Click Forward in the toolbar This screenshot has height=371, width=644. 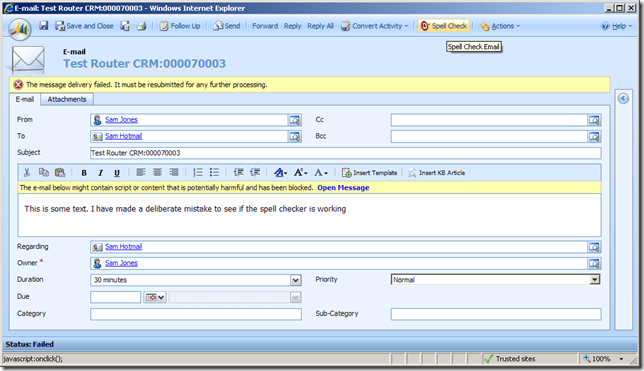coord(265,26)
